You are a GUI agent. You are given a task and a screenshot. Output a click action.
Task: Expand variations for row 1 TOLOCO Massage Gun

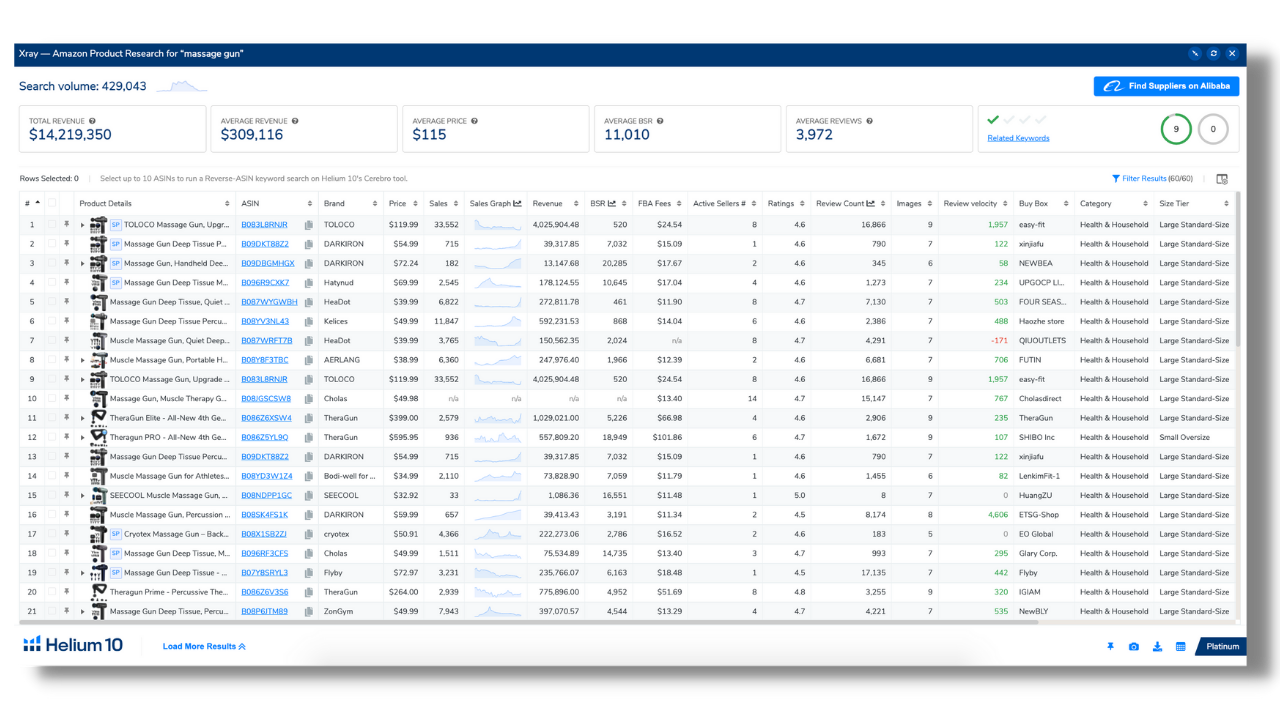point(83,225)
